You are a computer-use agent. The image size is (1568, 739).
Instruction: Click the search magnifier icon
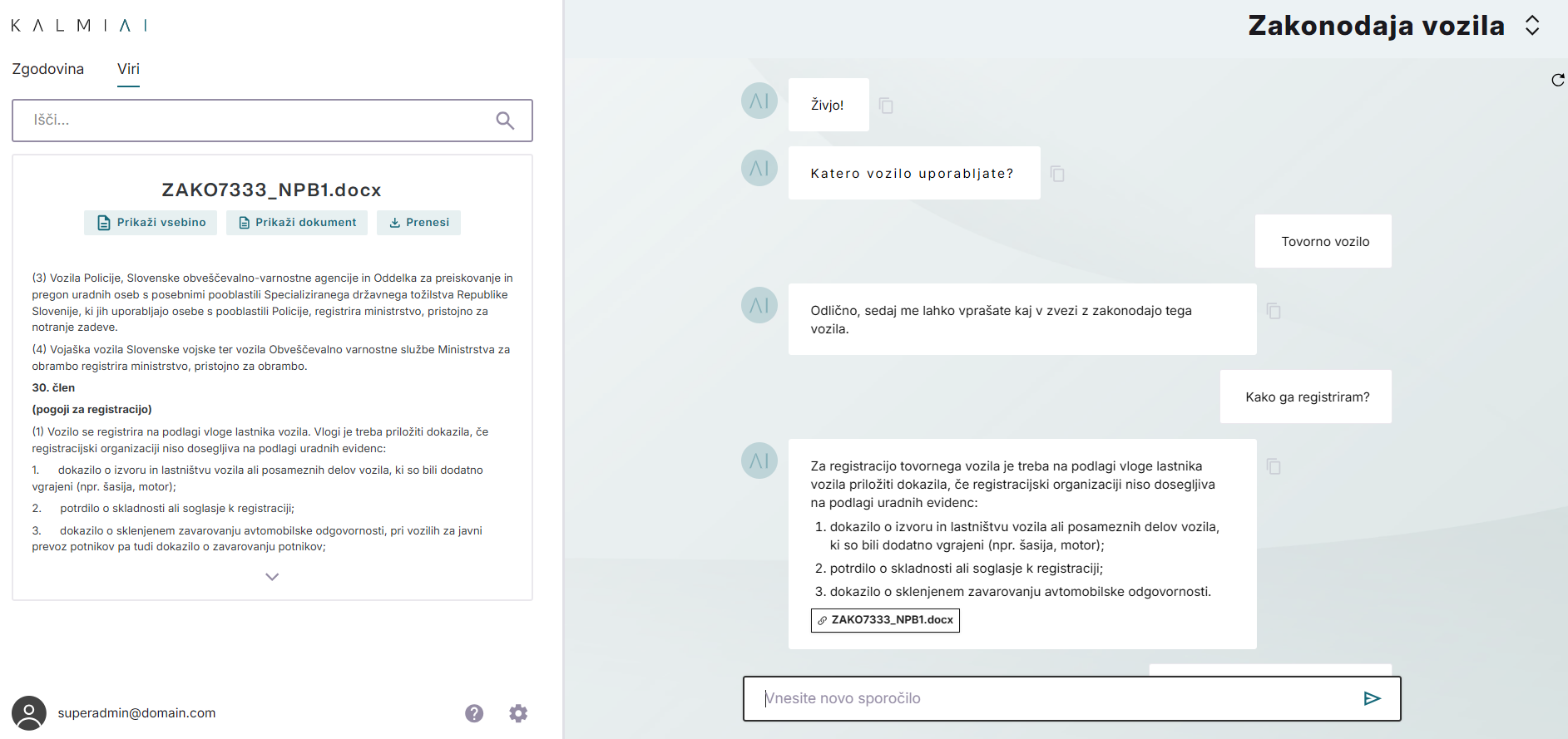505,121
